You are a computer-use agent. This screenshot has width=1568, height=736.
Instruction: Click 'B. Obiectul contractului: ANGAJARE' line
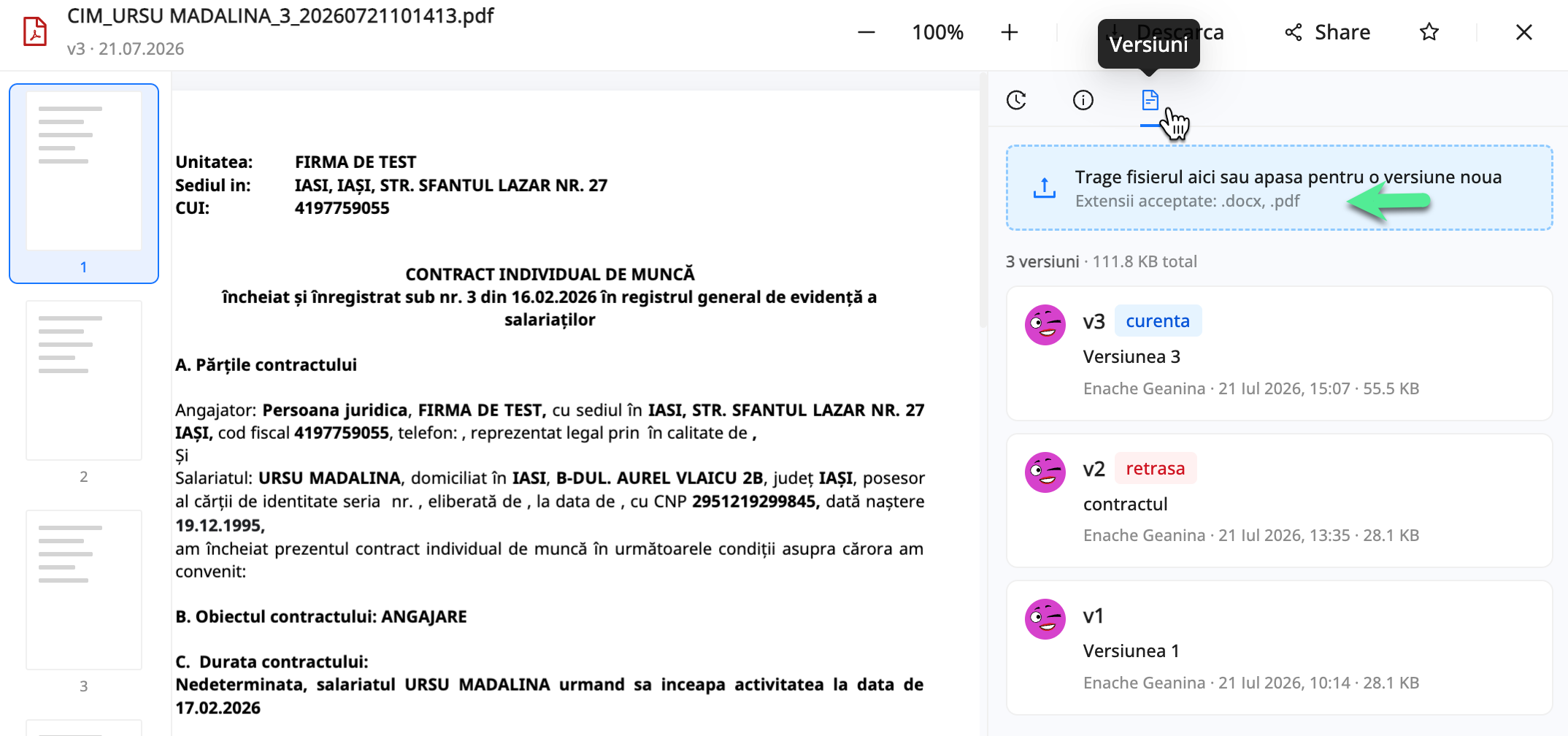tap(321, 617)
